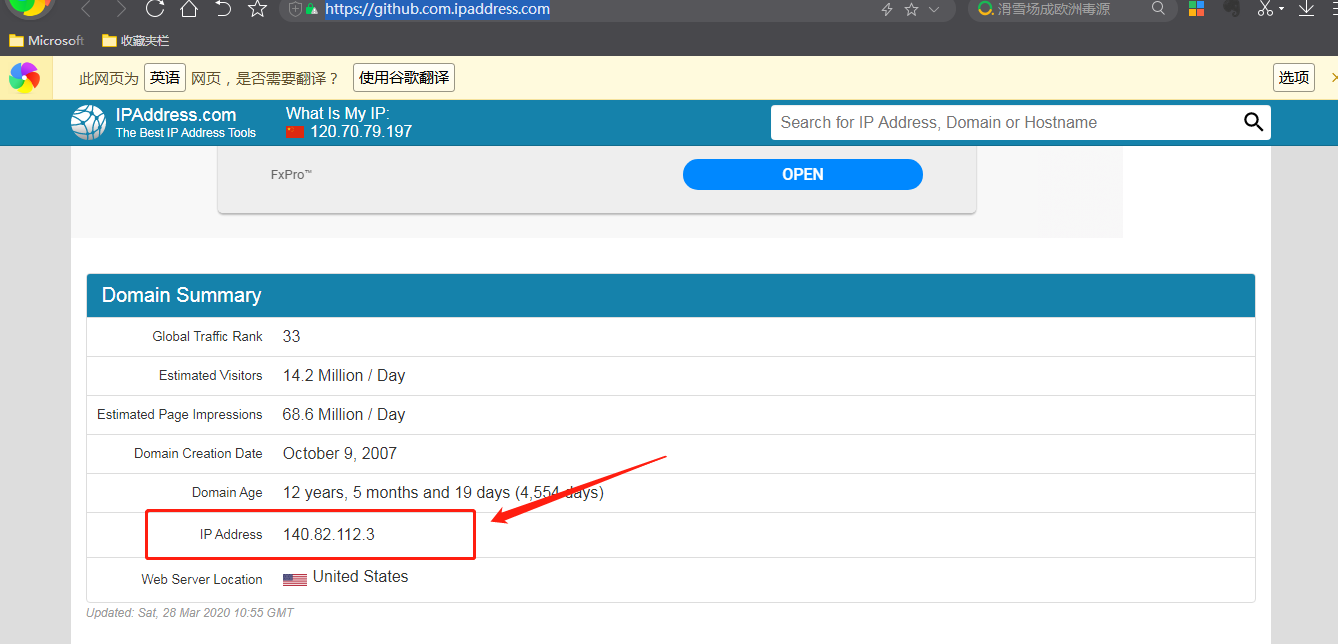Click the FxPro advertiser label
Image resolution: width=1338 pixels, height=644 pixels.
(x=292, y=174)
